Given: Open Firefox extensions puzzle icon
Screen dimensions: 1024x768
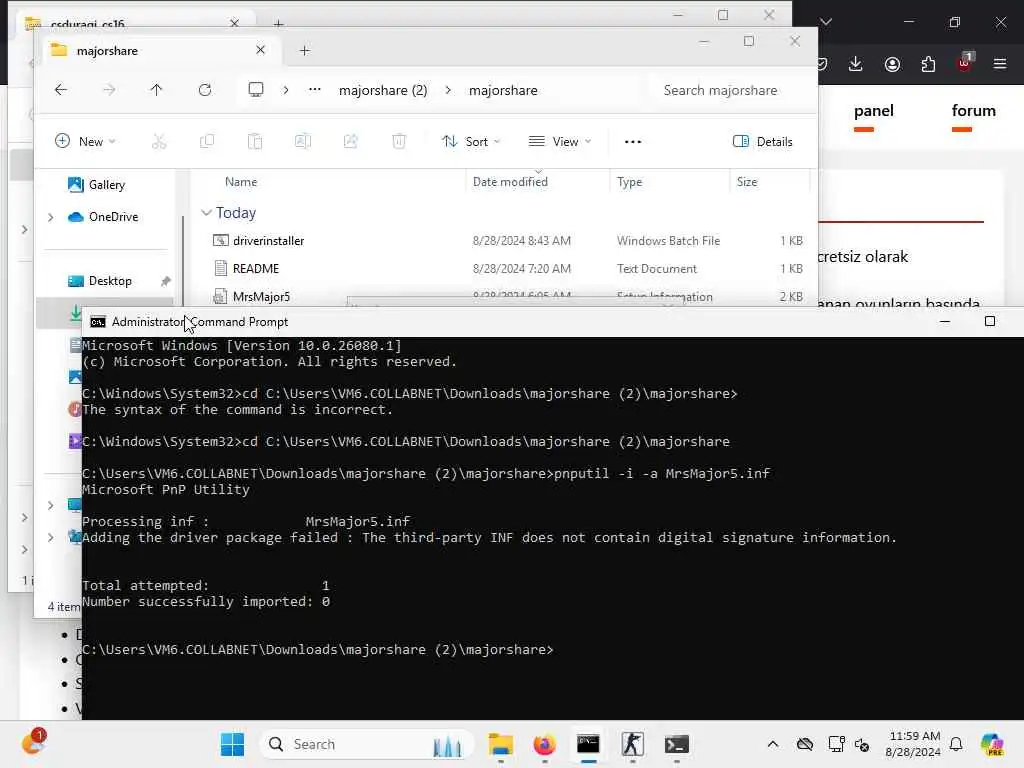Looking at the screenshot, I should click(928, 64).
